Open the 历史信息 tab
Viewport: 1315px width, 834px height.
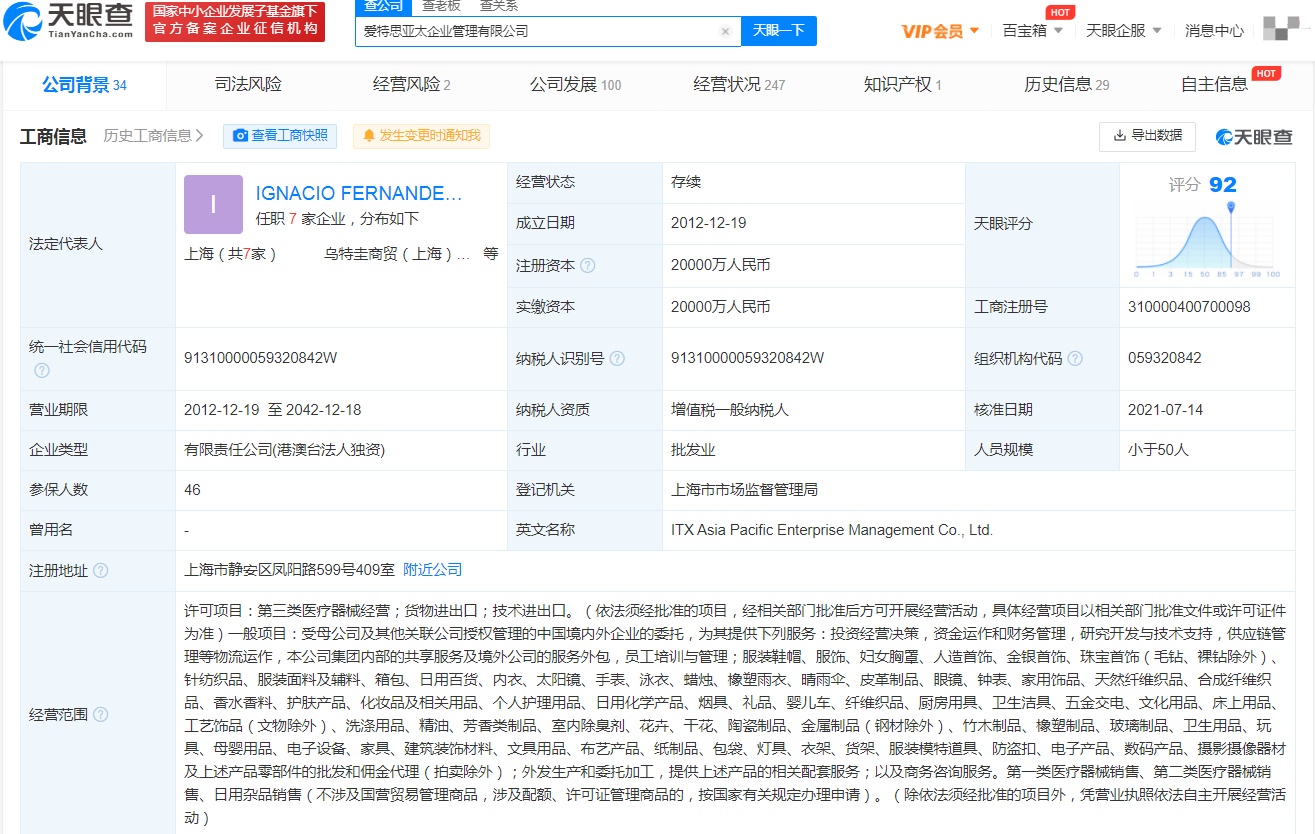[1066, 85]
